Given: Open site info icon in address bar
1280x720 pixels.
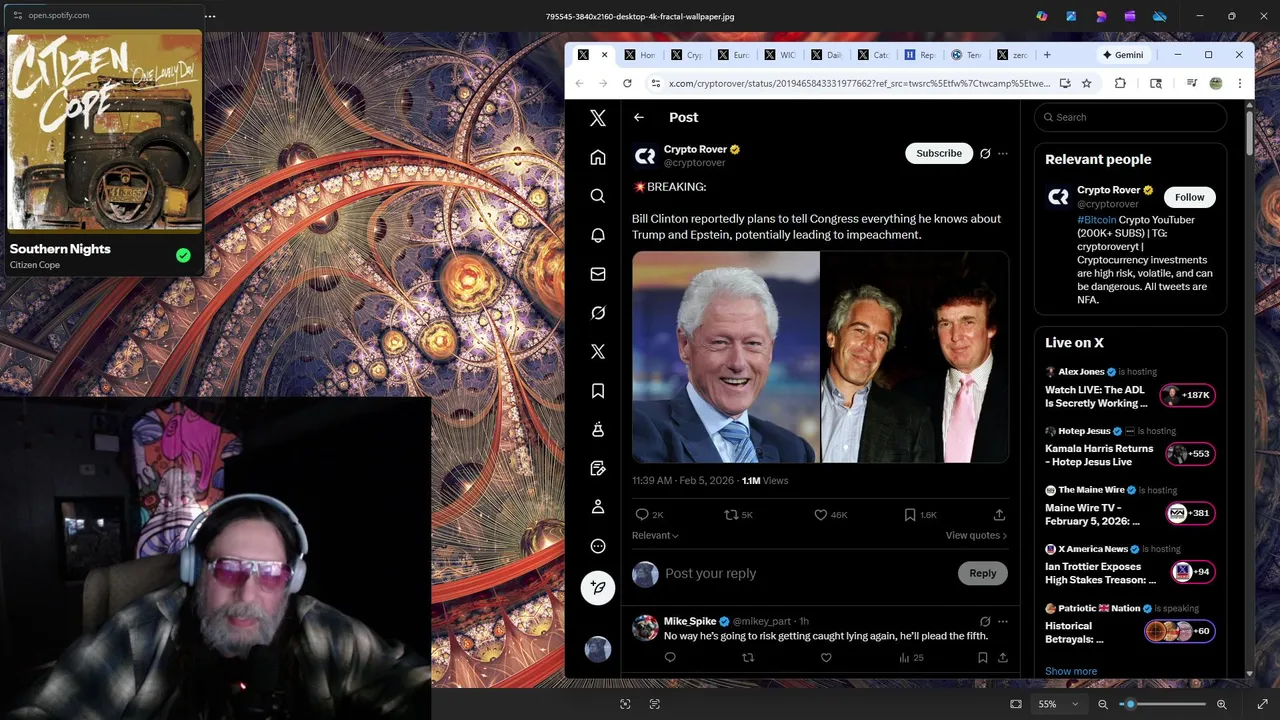Looking at the screenshot, I should [x=655, y=83].
